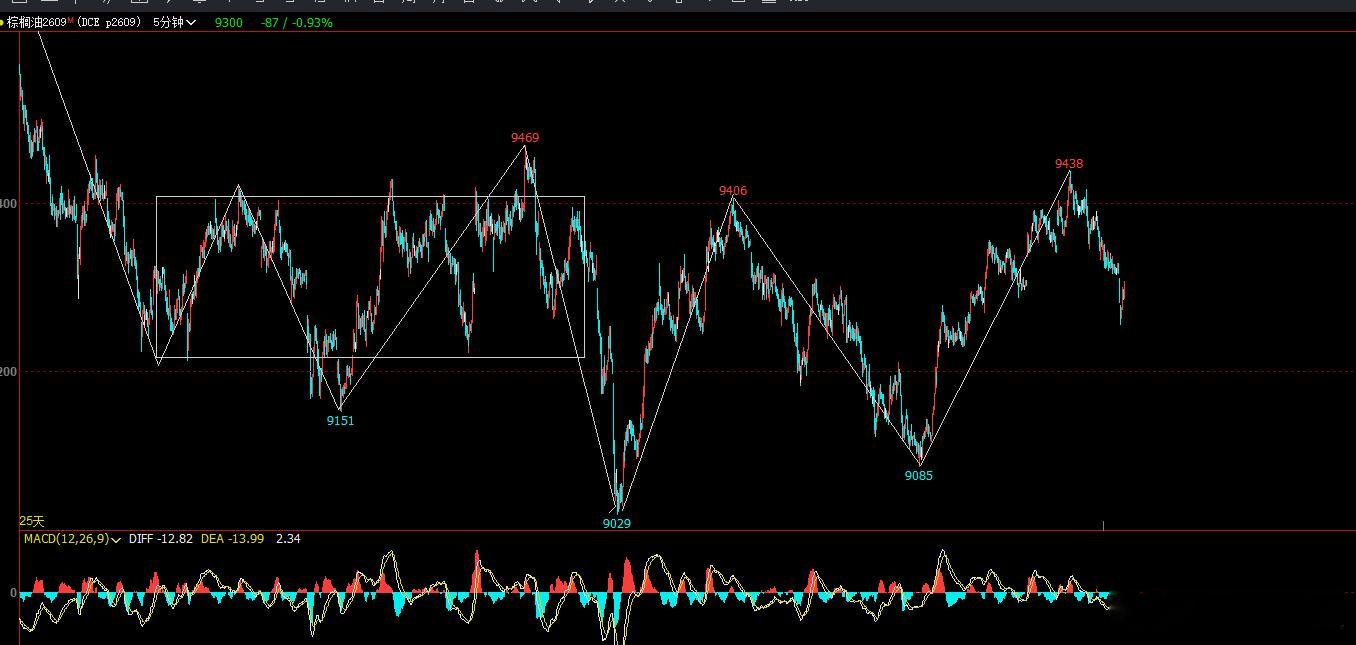Viewport: 1356px width, 645px height.
Task: Click the 9406 high price label
Action: coord(733,191)
